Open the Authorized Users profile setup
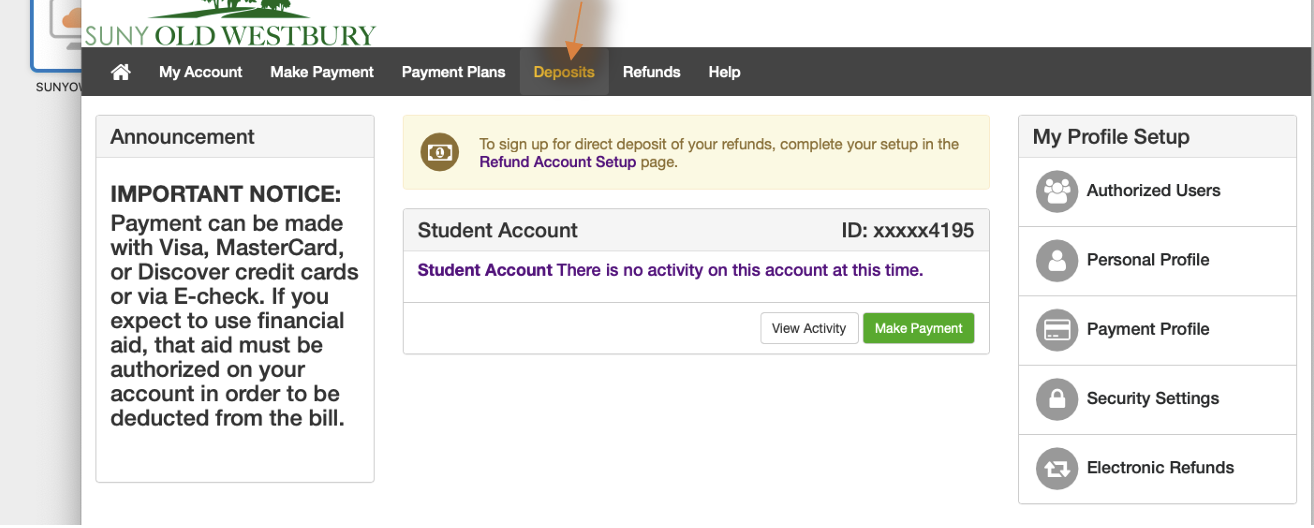 [x=1153, y=191]
